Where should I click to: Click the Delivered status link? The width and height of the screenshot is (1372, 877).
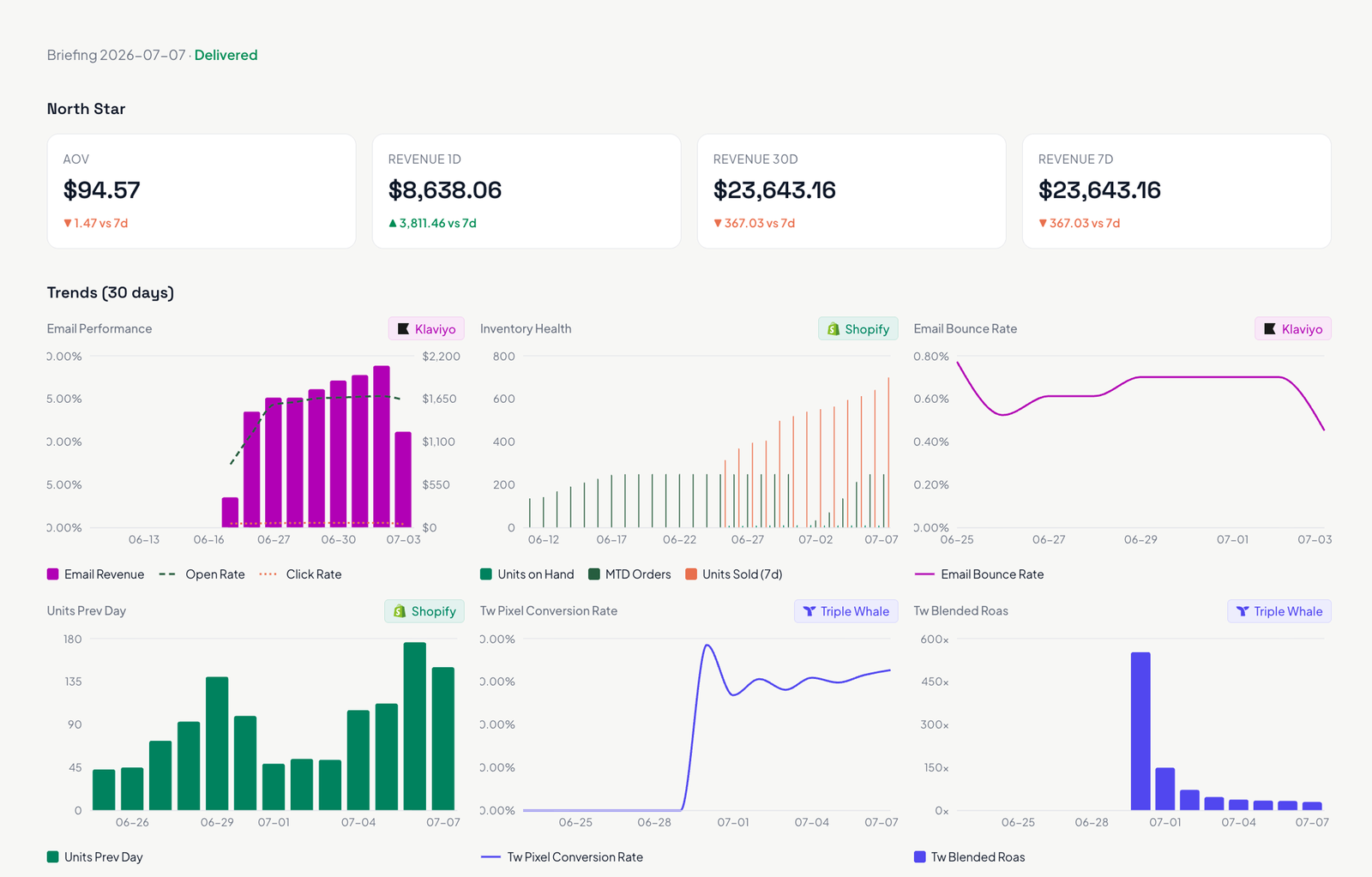[226, 55]
